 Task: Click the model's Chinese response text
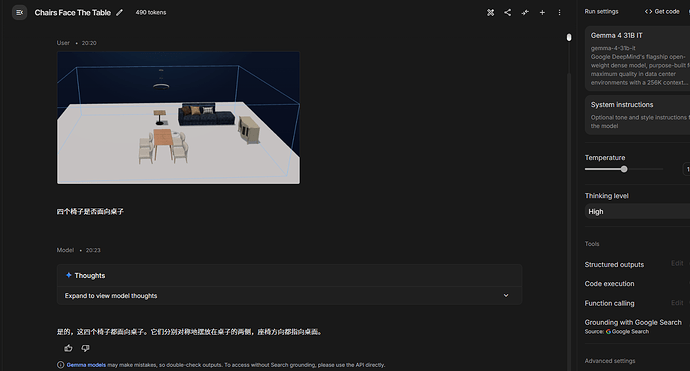coord(190,332)
